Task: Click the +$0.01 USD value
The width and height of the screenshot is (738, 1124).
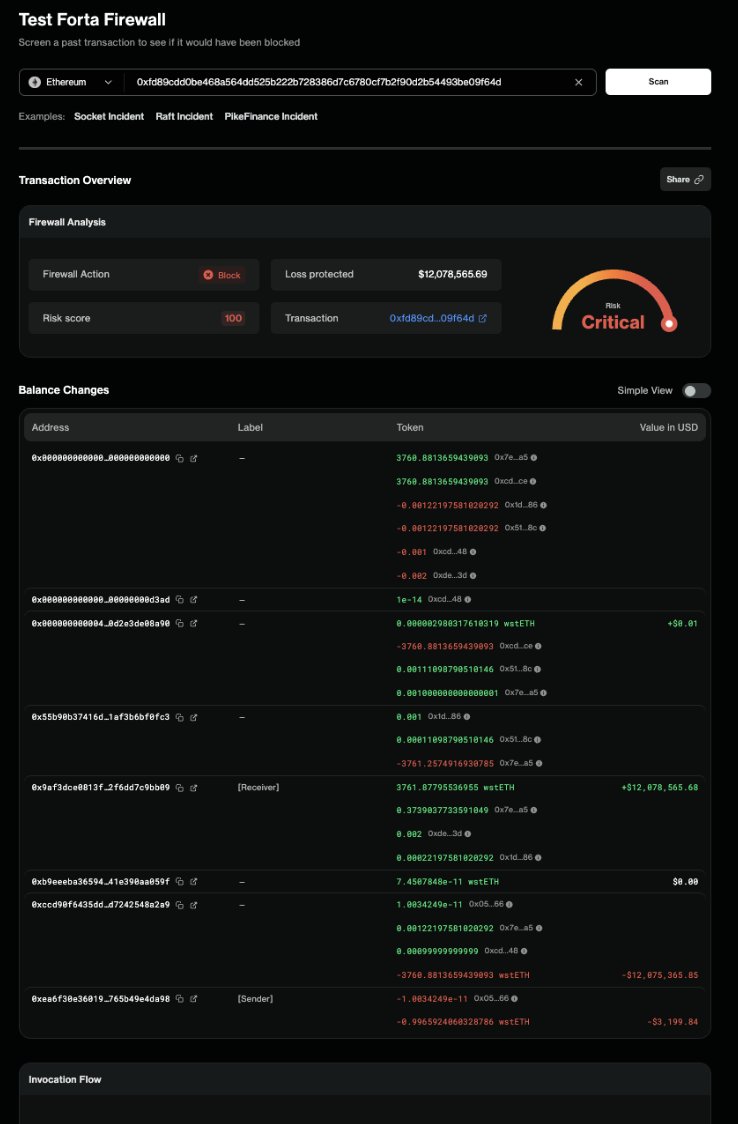Action: (x=682, y=624)
